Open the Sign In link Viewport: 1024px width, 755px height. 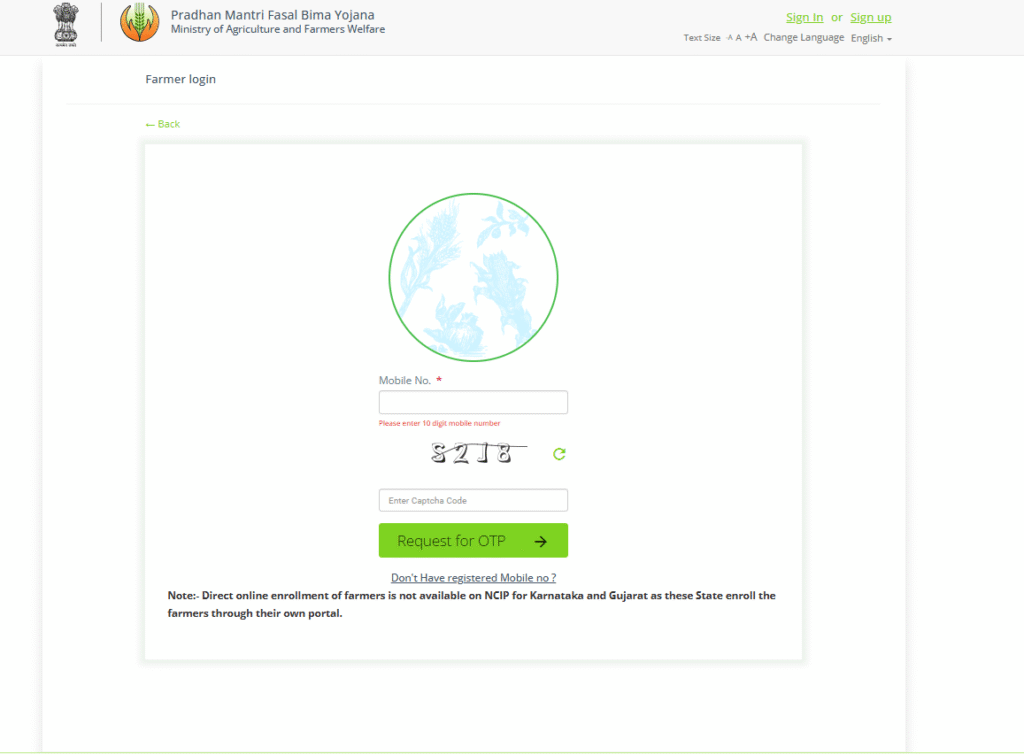click(805, 18)
